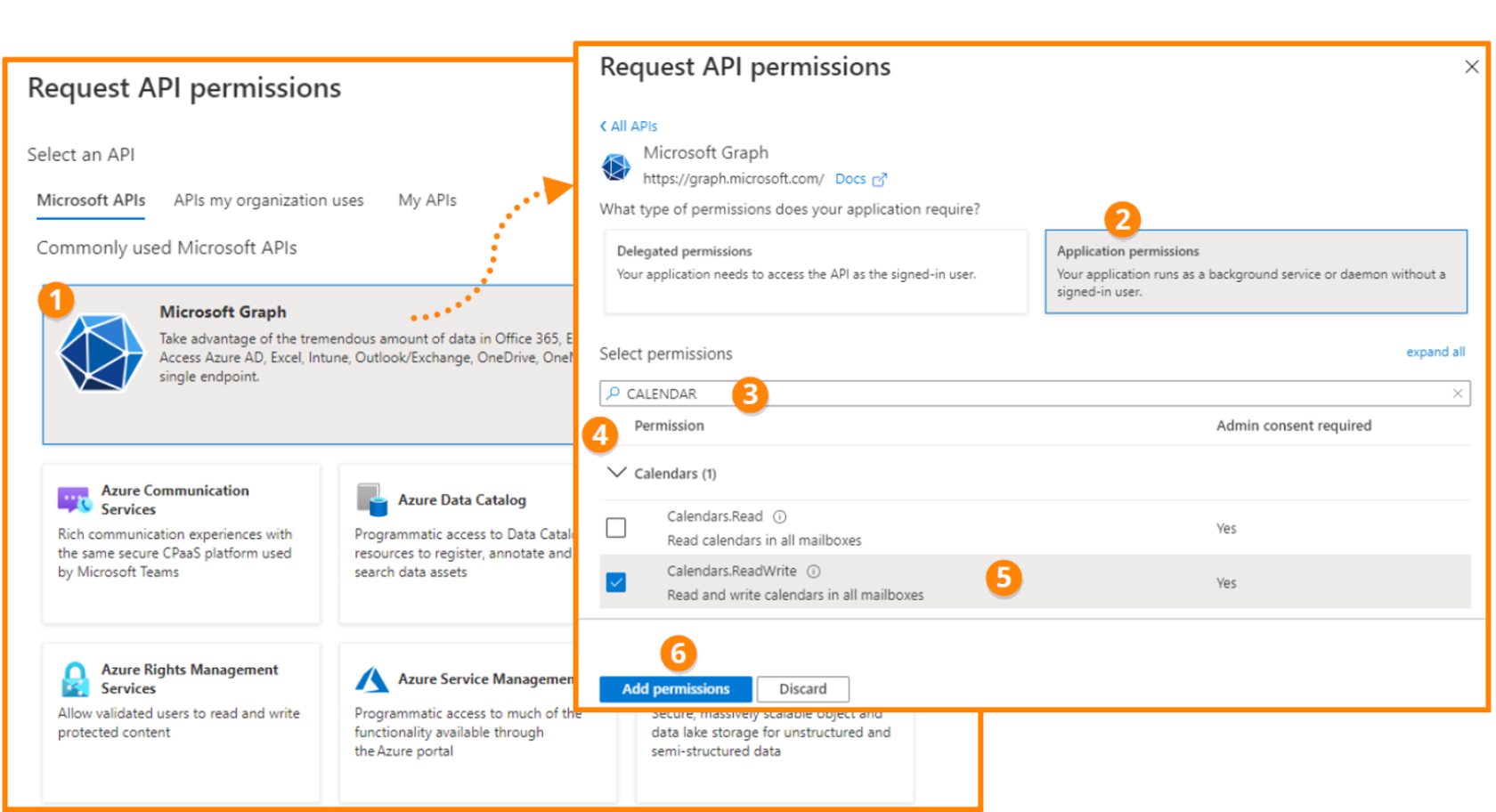Viewport: 1496px width, 812px height.
Task: Open the Docs external link icon
Action: coord(880,180)
